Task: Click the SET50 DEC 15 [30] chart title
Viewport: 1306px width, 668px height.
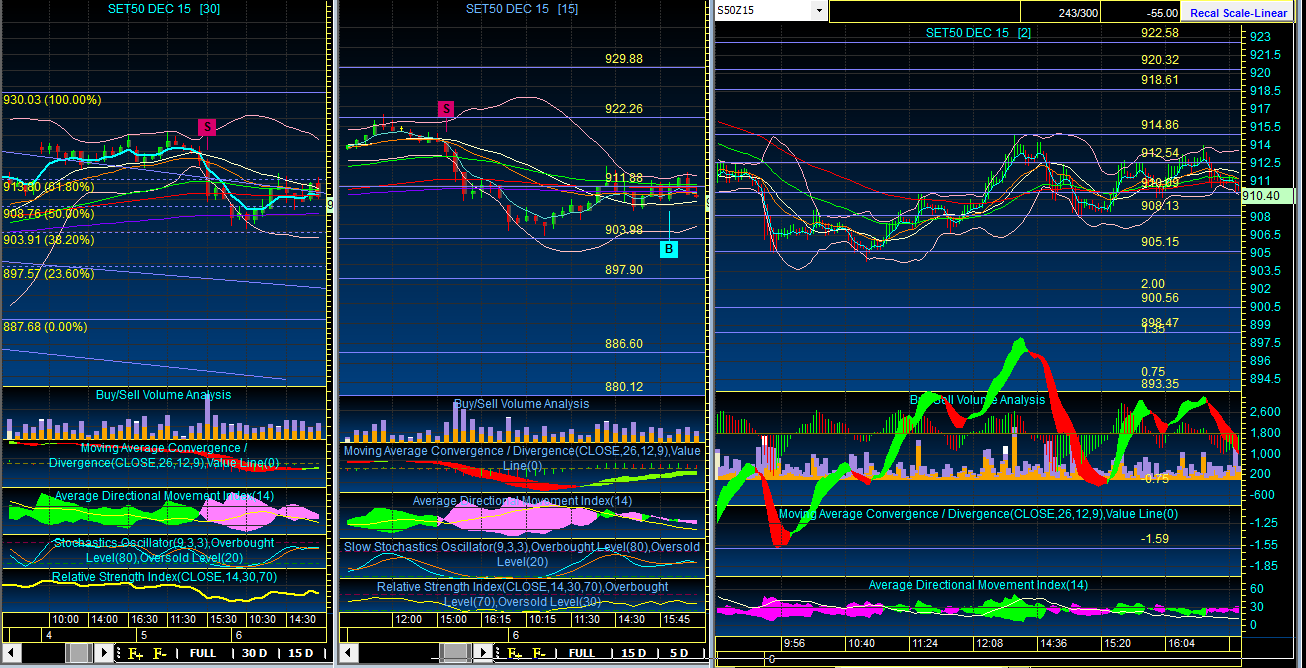Action: pos(164,8)
